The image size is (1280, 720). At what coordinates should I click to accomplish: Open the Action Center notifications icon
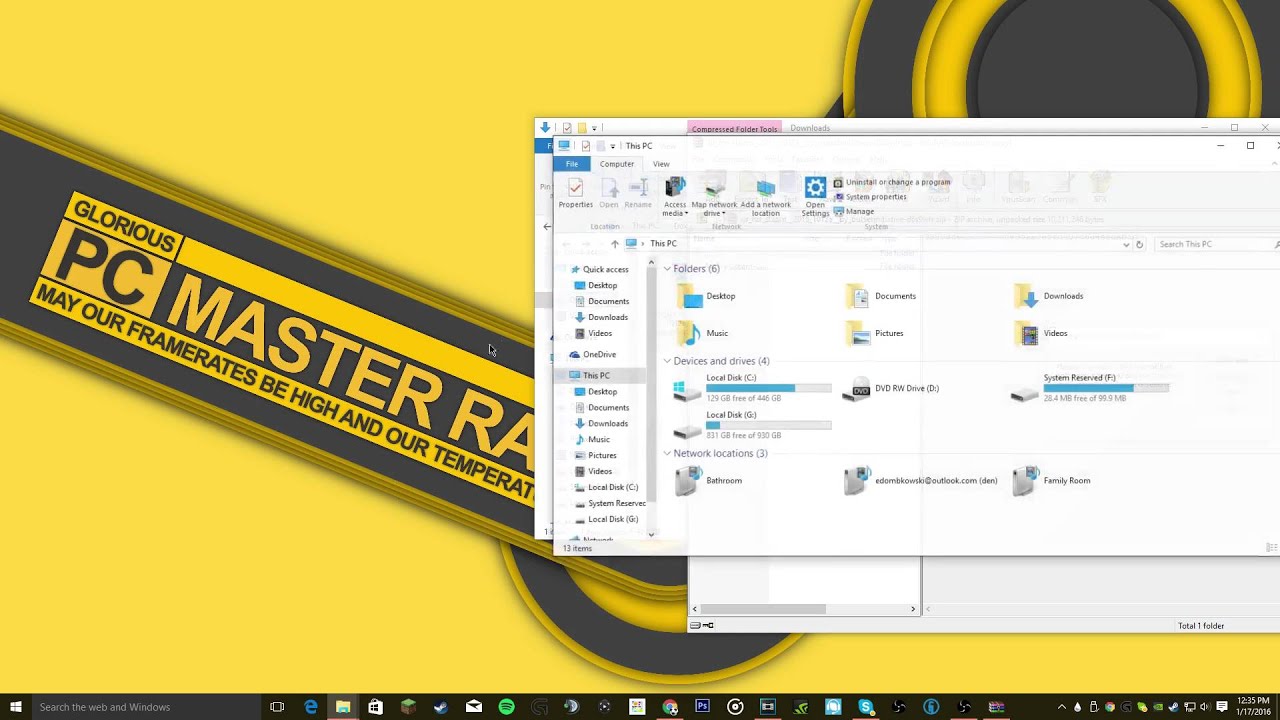1222,707
